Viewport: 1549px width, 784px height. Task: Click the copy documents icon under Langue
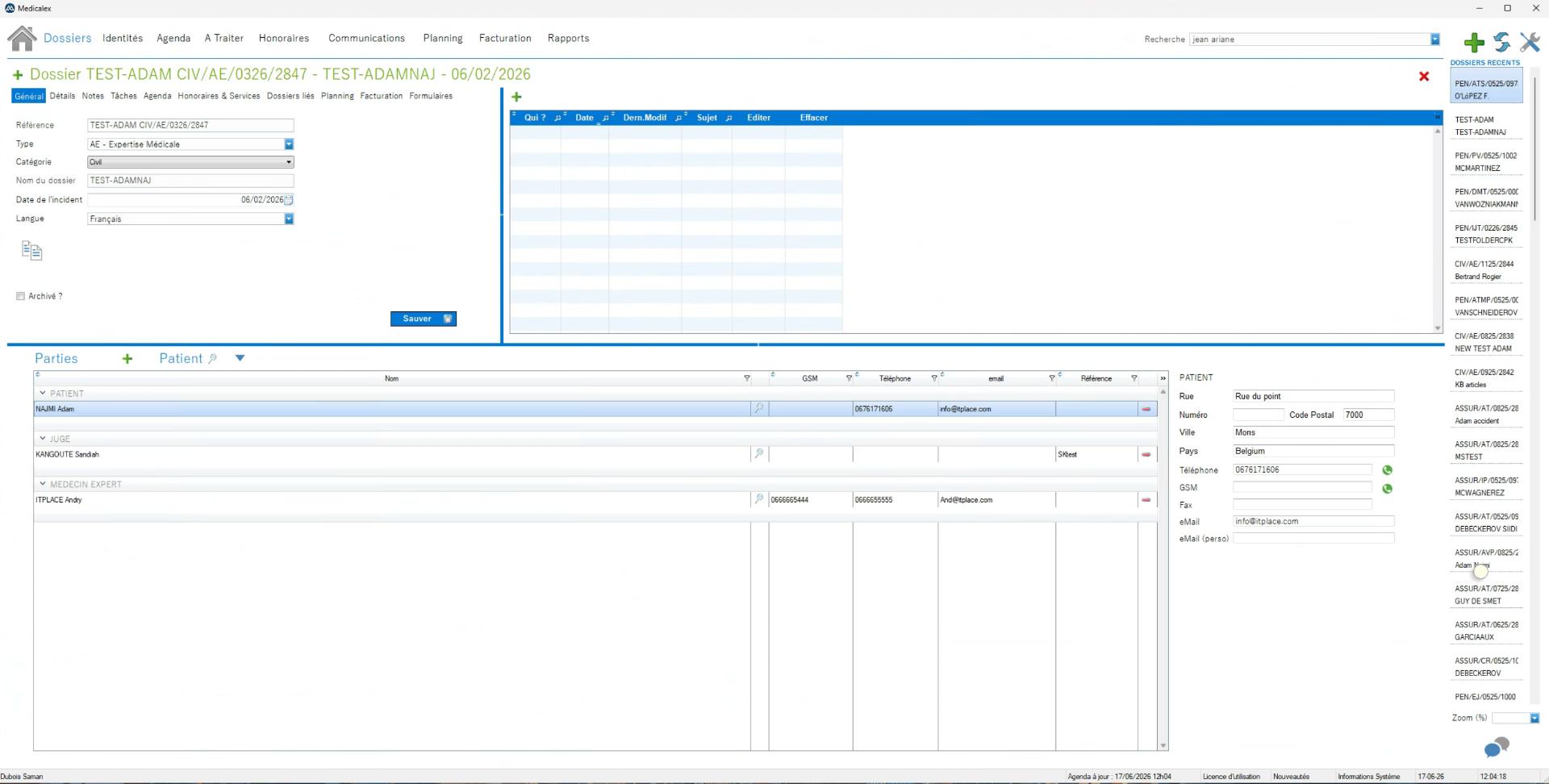click(x=31, y=251)
